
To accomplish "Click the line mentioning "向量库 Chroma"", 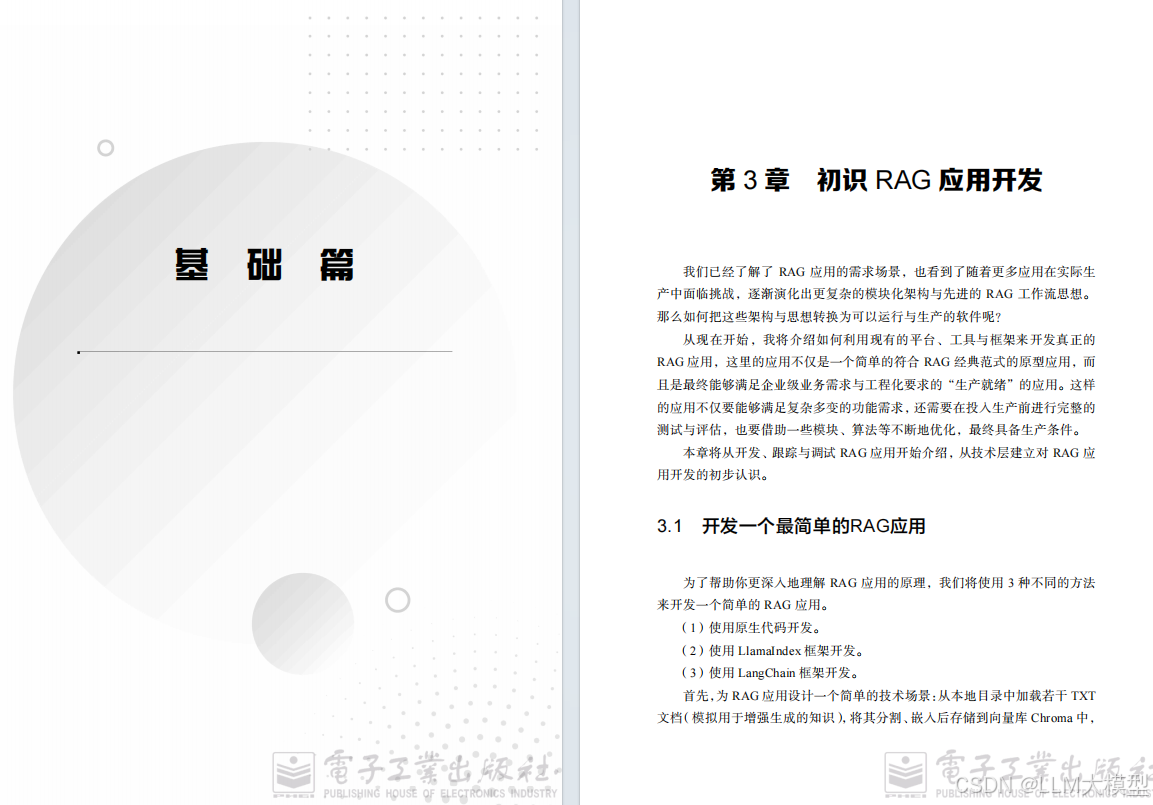I will coord(876,718).
